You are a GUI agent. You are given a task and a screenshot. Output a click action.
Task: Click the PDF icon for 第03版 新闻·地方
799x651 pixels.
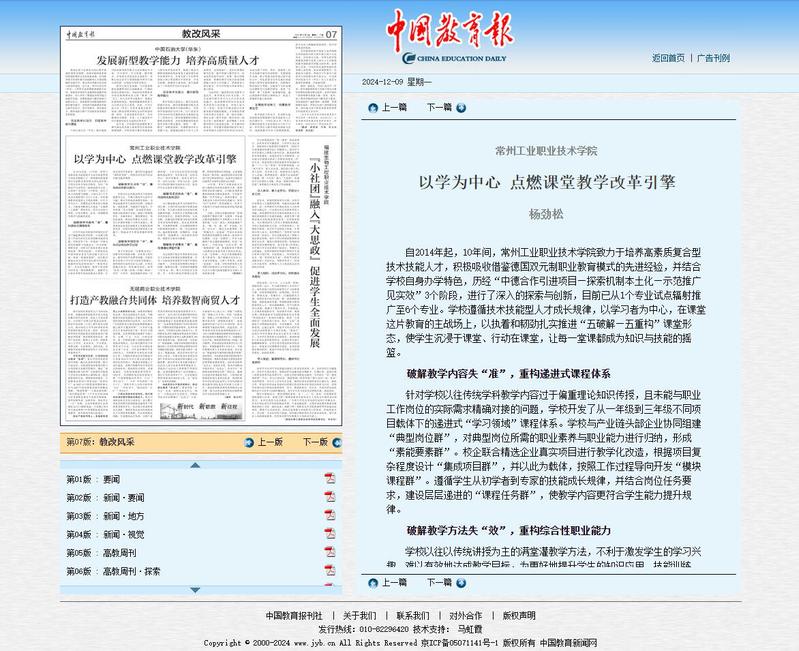point(330,516)
